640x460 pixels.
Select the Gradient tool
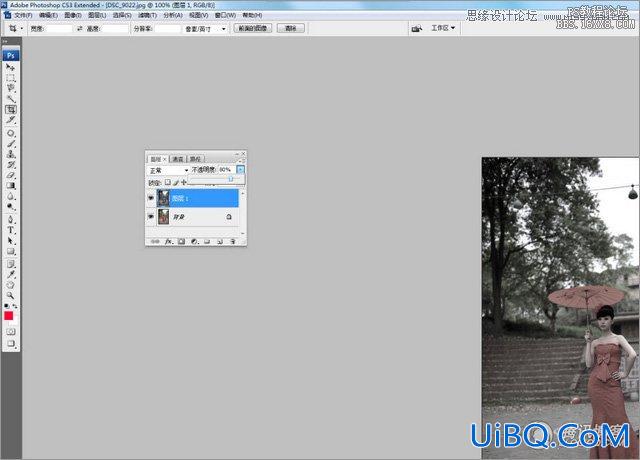pos(10,186)
